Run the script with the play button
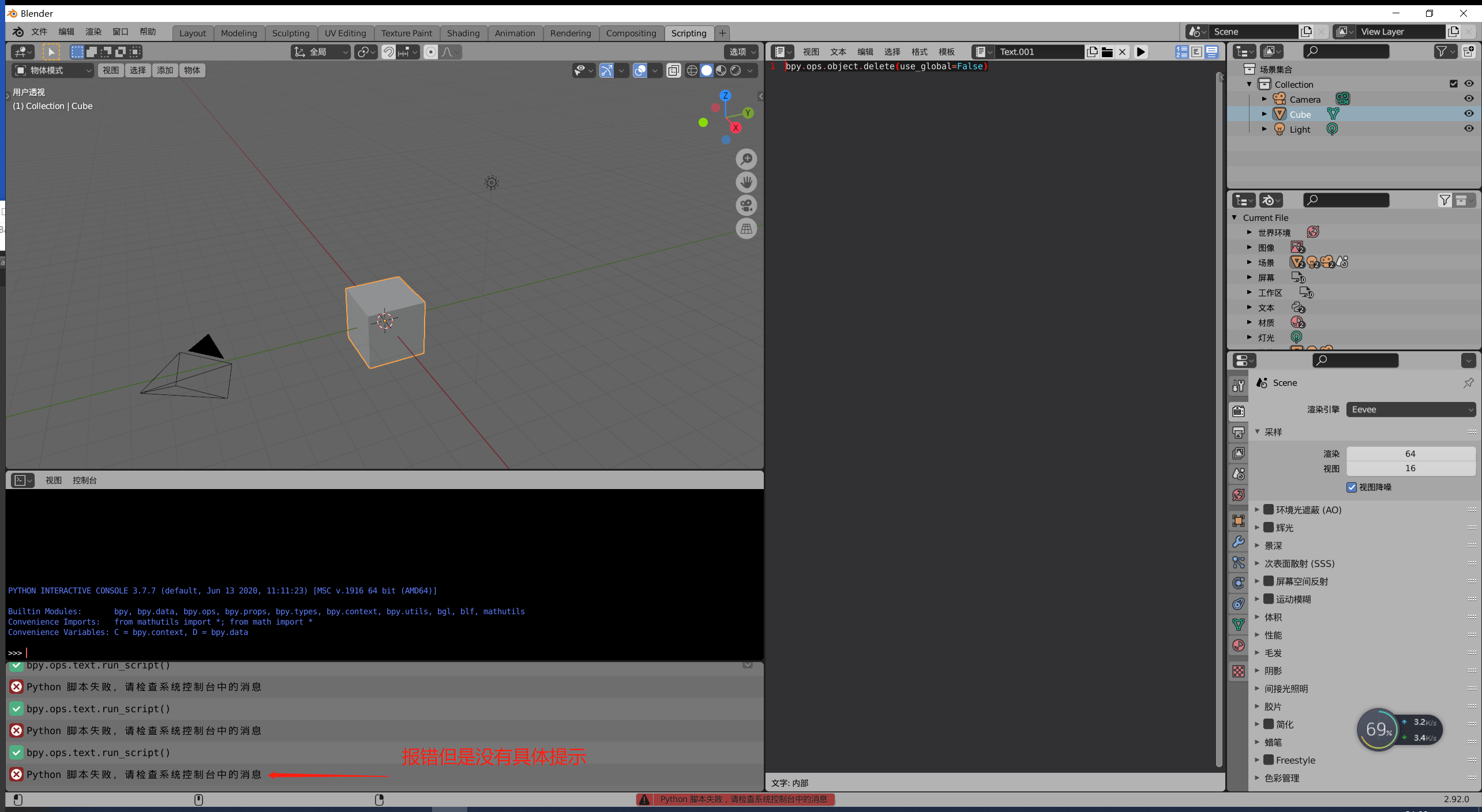The height and width of the screenshot is (812, 1482). tap(1140, 52)
